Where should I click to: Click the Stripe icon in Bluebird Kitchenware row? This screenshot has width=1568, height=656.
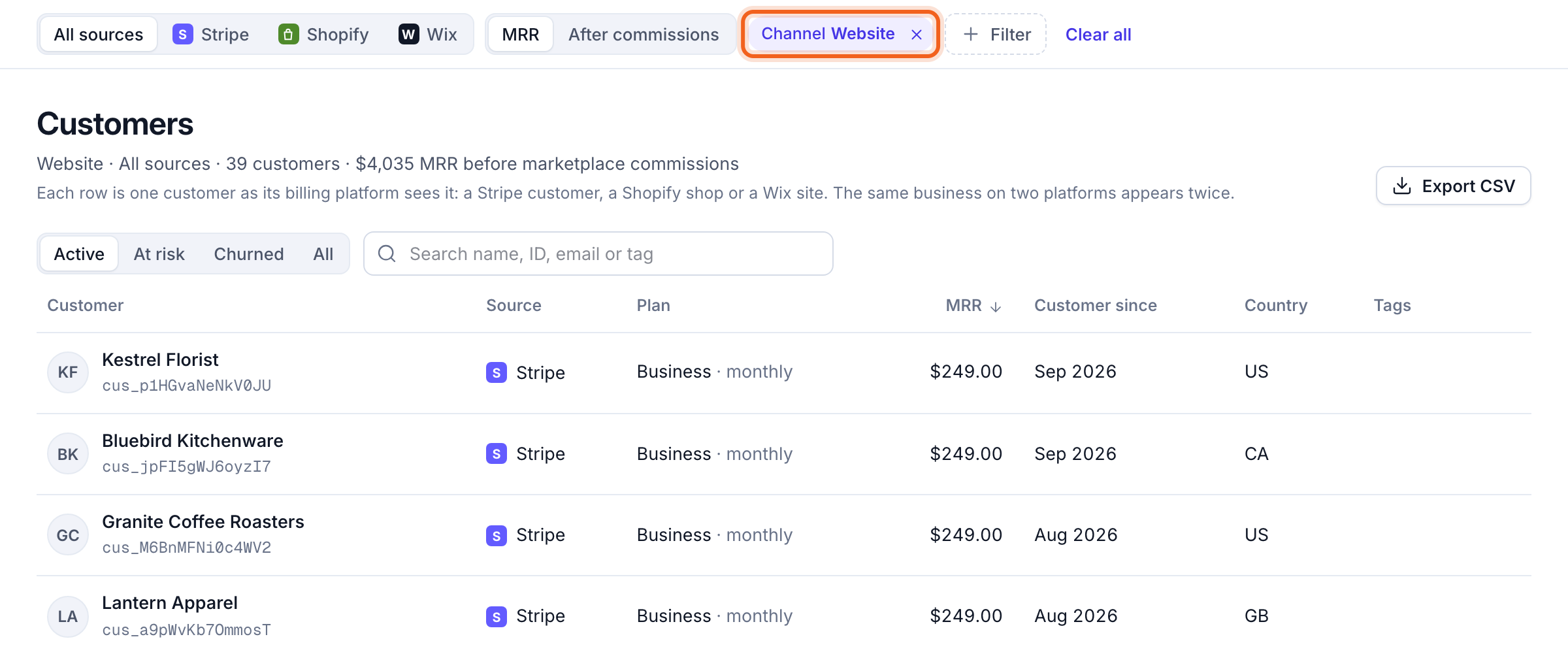[497, 453]
